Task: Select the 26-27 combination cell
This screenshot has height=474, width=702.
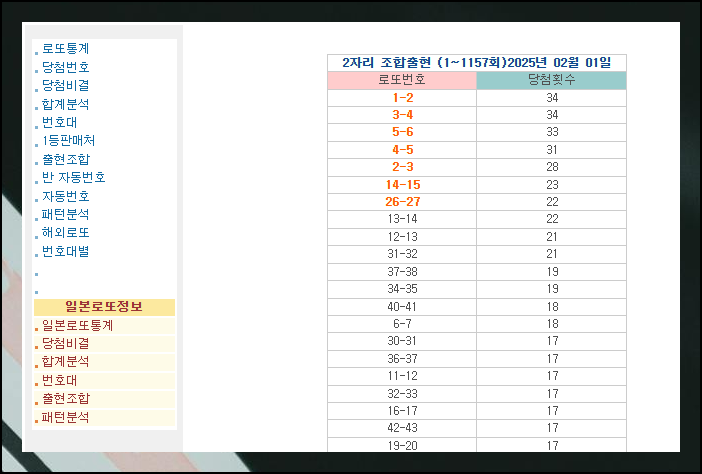Action: click(402, 202)
